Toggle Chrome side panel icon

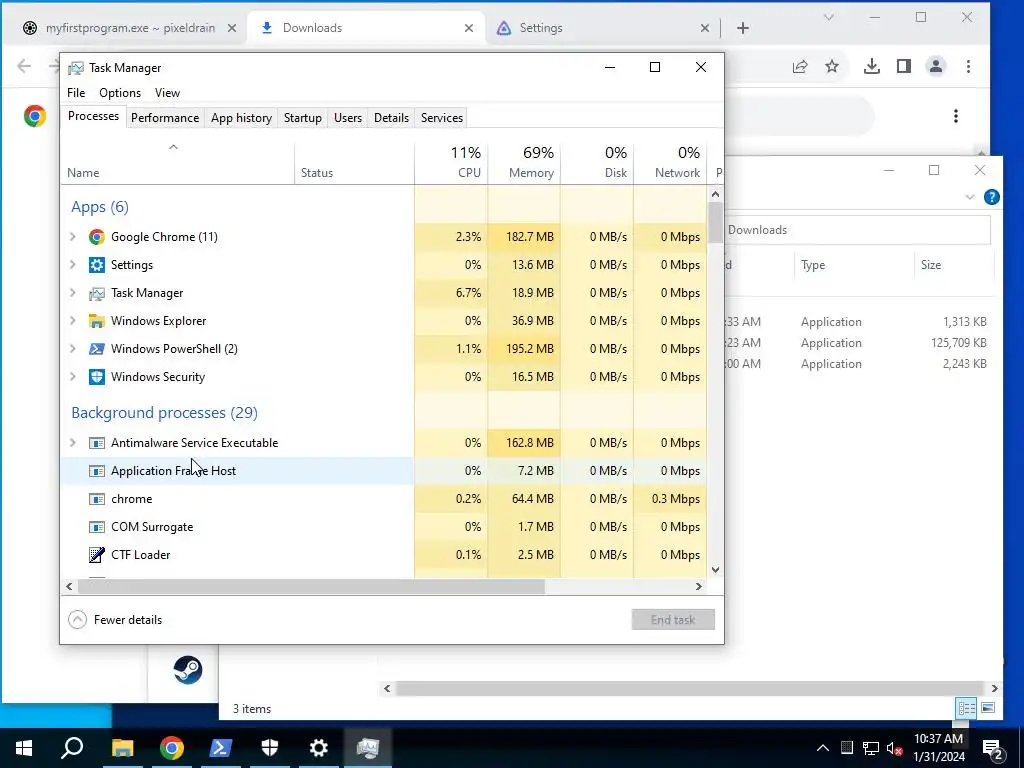point(904,67)
